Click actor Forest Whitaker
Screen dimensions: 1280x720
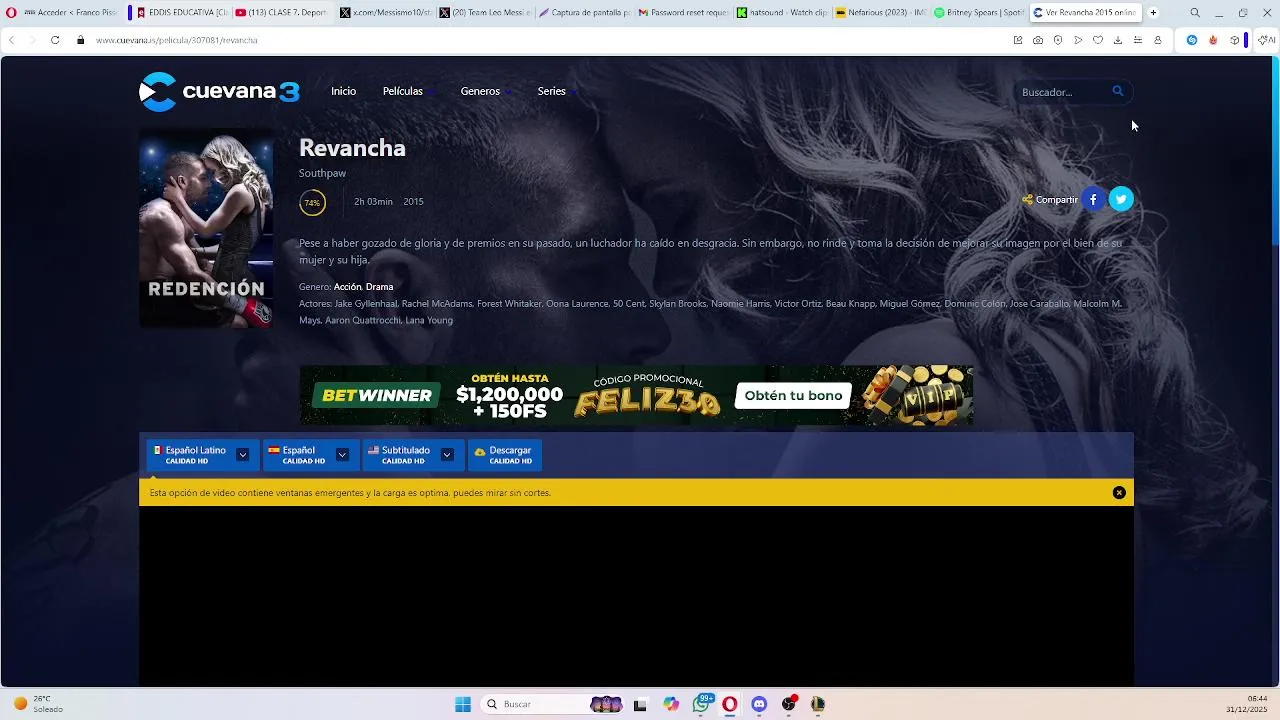[509, 304]
